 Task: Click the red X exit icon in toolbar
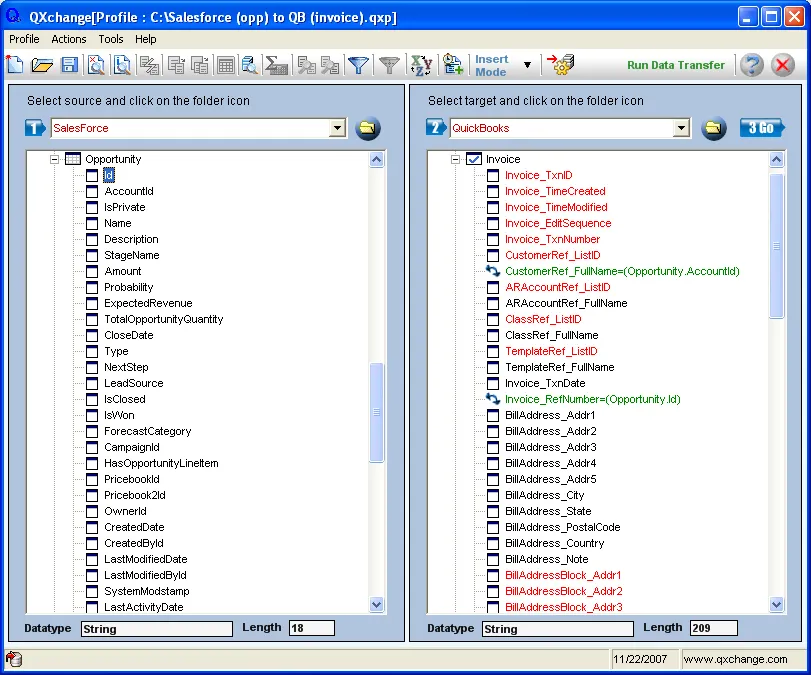(783, 65)
